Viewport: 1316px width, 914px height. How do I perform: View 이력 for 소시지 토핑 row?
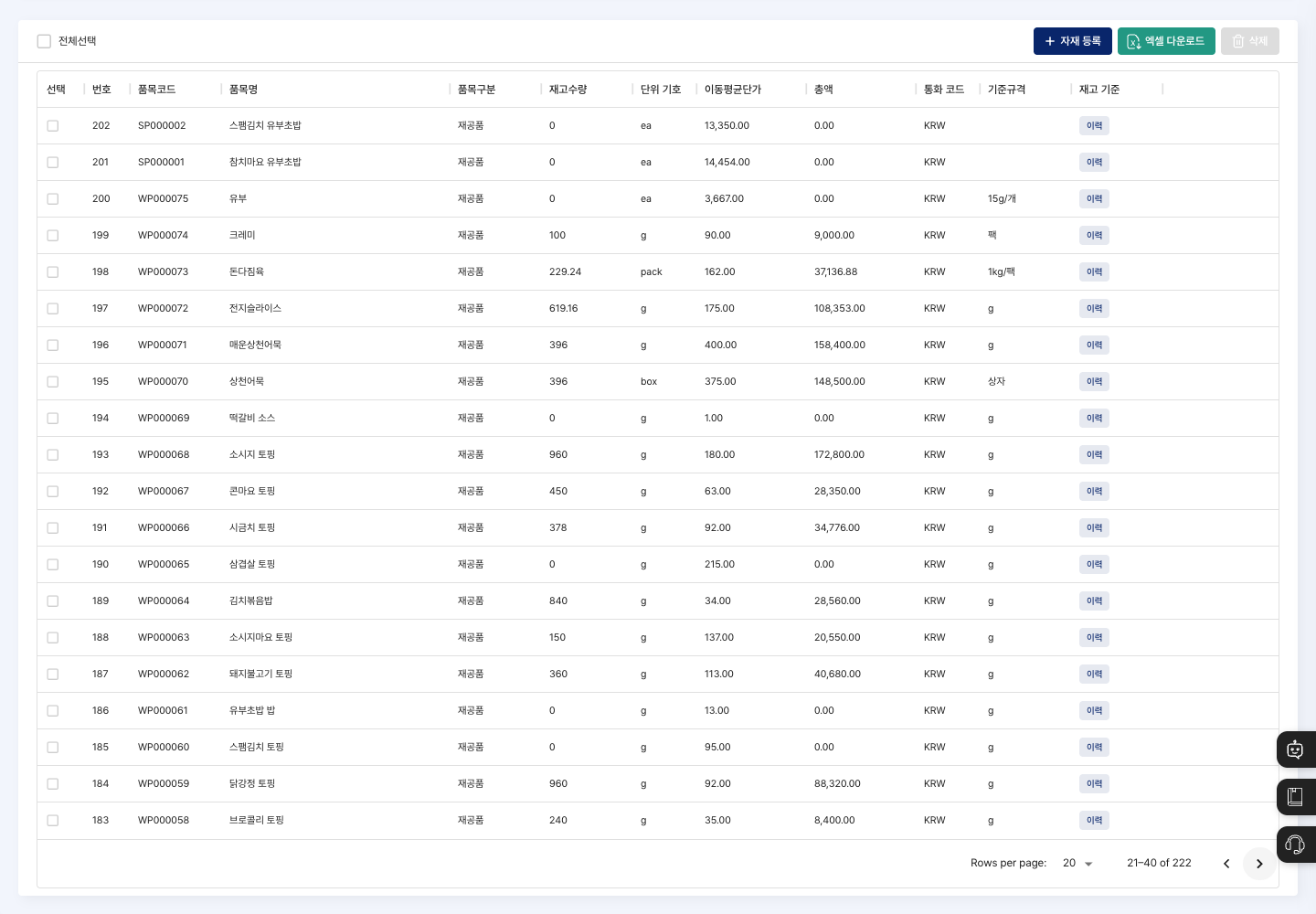[x=1094, y=455]
